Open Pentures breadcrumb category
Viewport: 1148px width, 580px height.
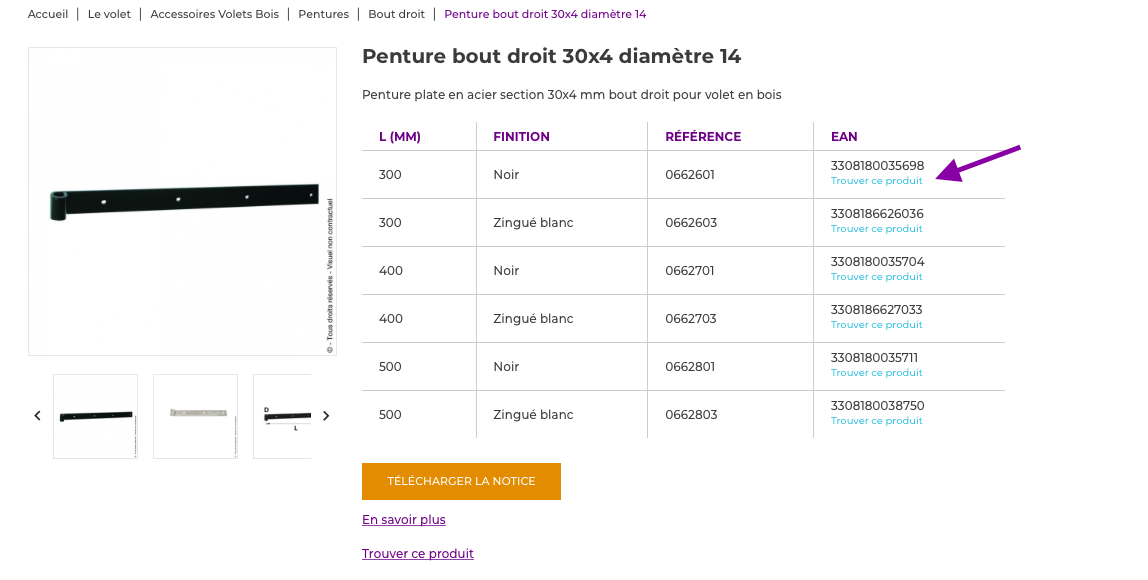323,14
